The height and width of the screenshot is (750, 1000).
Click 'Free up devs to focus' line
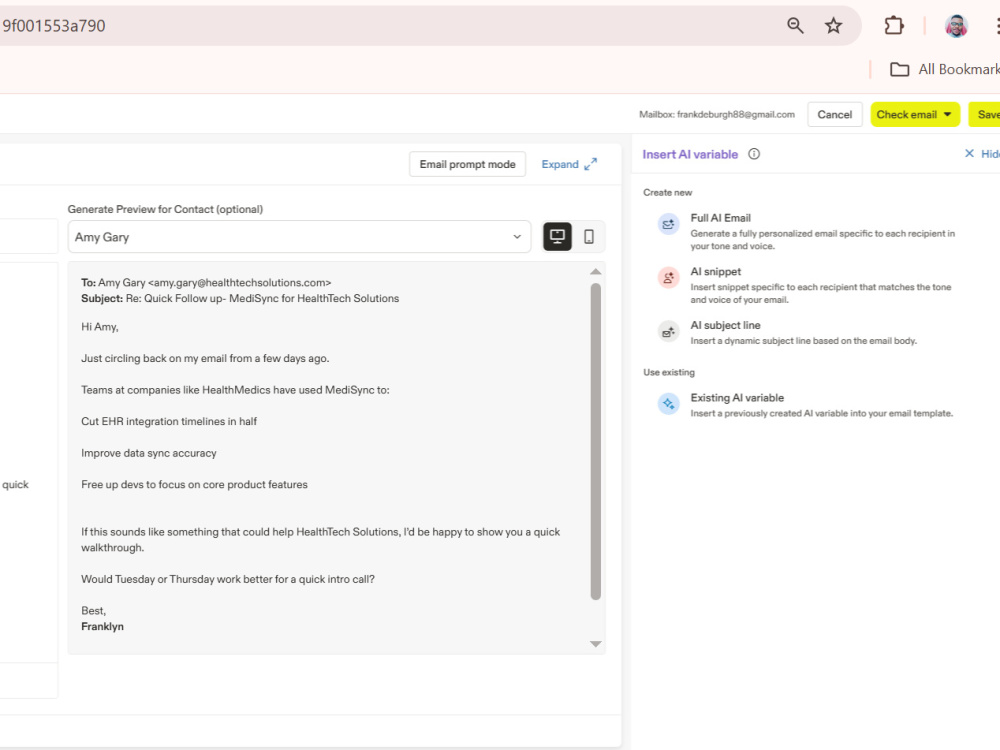[x=194, y=485]
